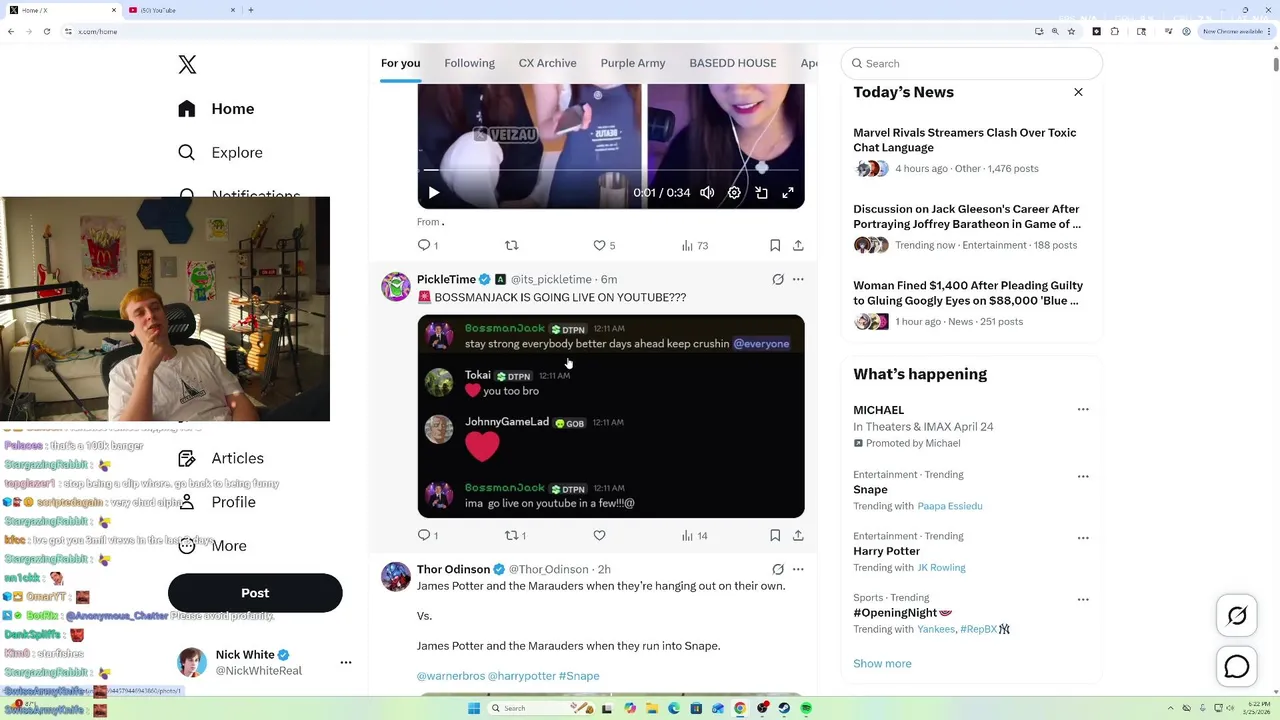Open more options on Thor Odinson post

click(798, 569)
